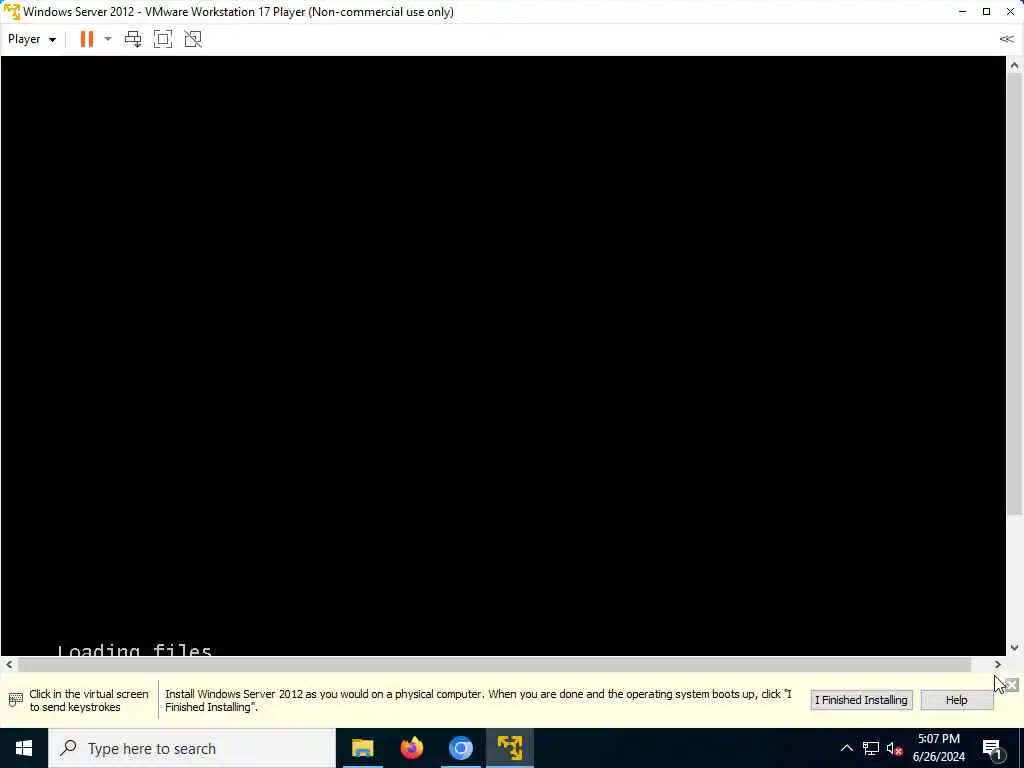Image resolution: width=1024 pixels, height=768 pixels.
Task: Select VMware Player in the taskbar
Action: [509, 748]
